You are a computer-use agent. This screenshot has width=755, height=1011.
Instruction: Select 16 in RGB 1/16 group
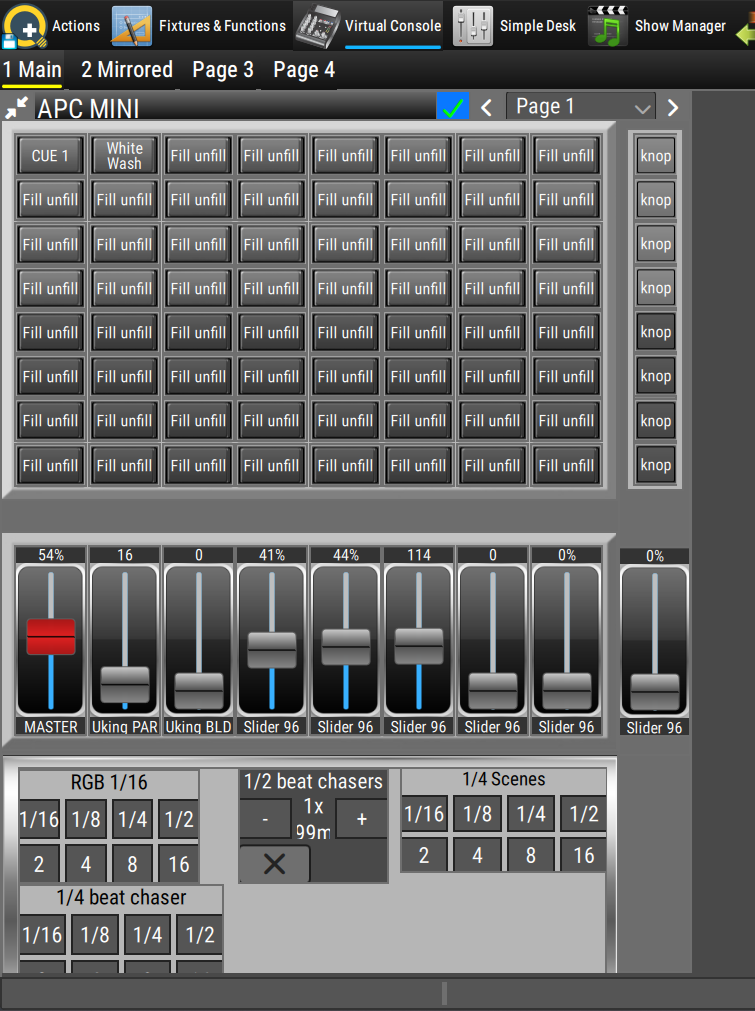coord(179,863)
